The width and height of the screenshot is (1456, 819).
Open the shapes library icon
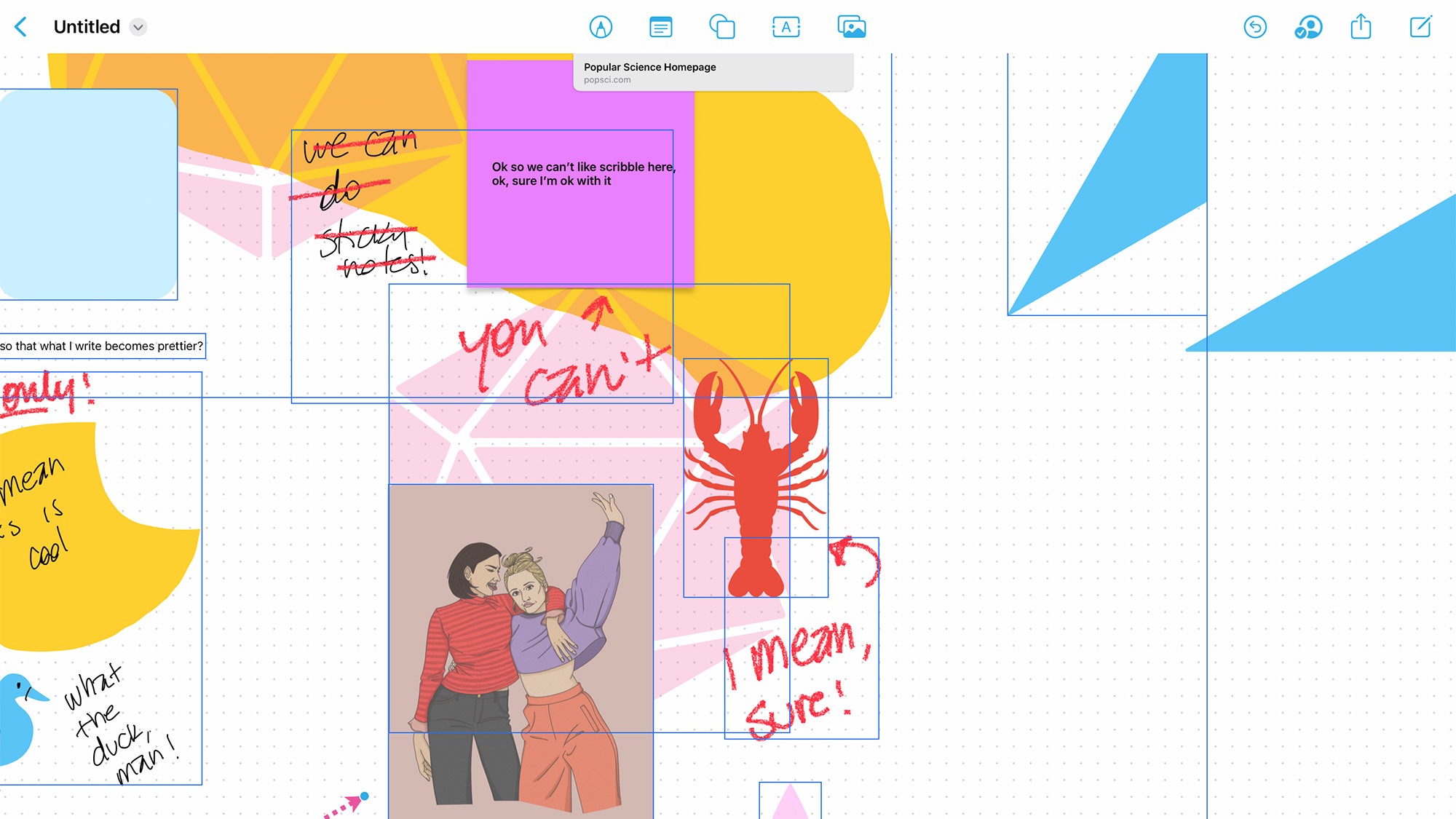pos(722,27)
